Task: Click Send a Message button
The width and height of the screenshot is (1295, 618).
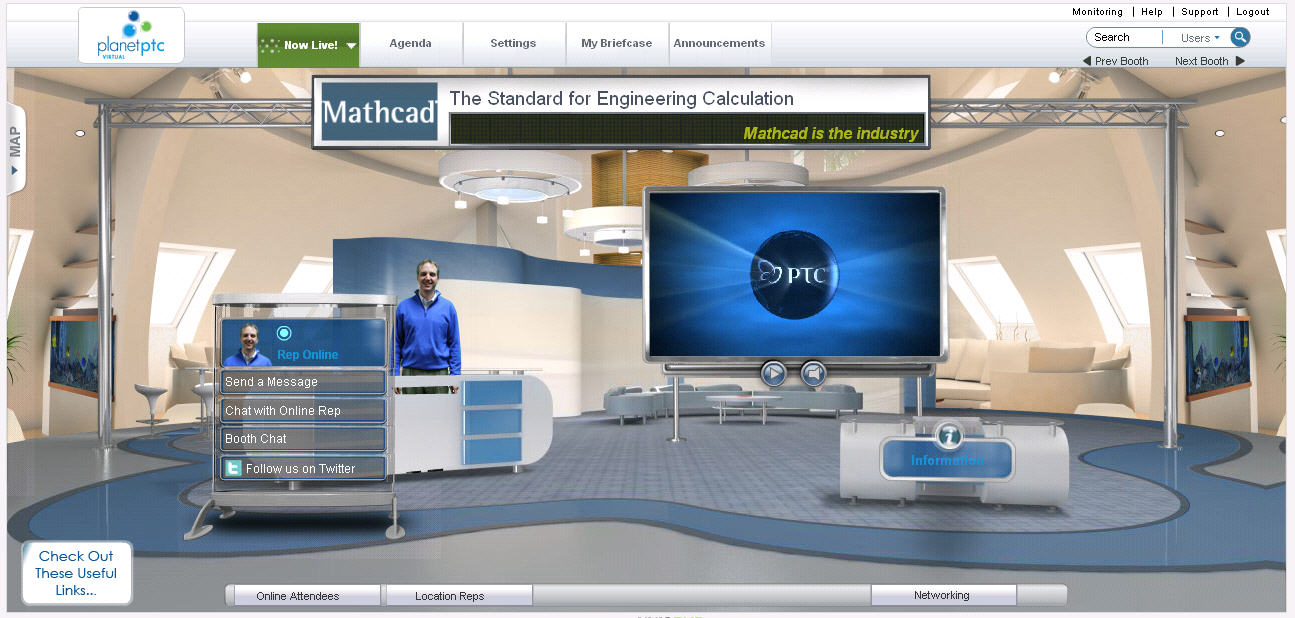Action: [303, 382]
